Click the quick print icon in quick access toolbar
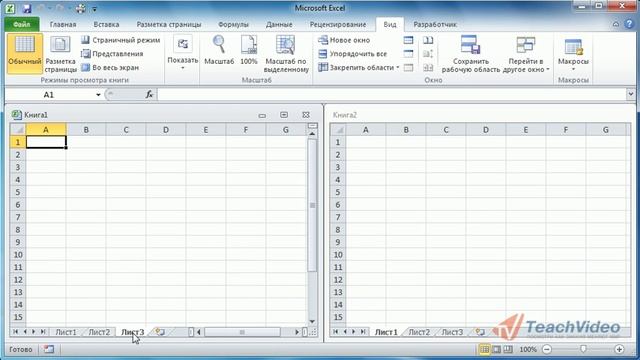The width and height of the screenshot is (640, 360). pos(80,8)
